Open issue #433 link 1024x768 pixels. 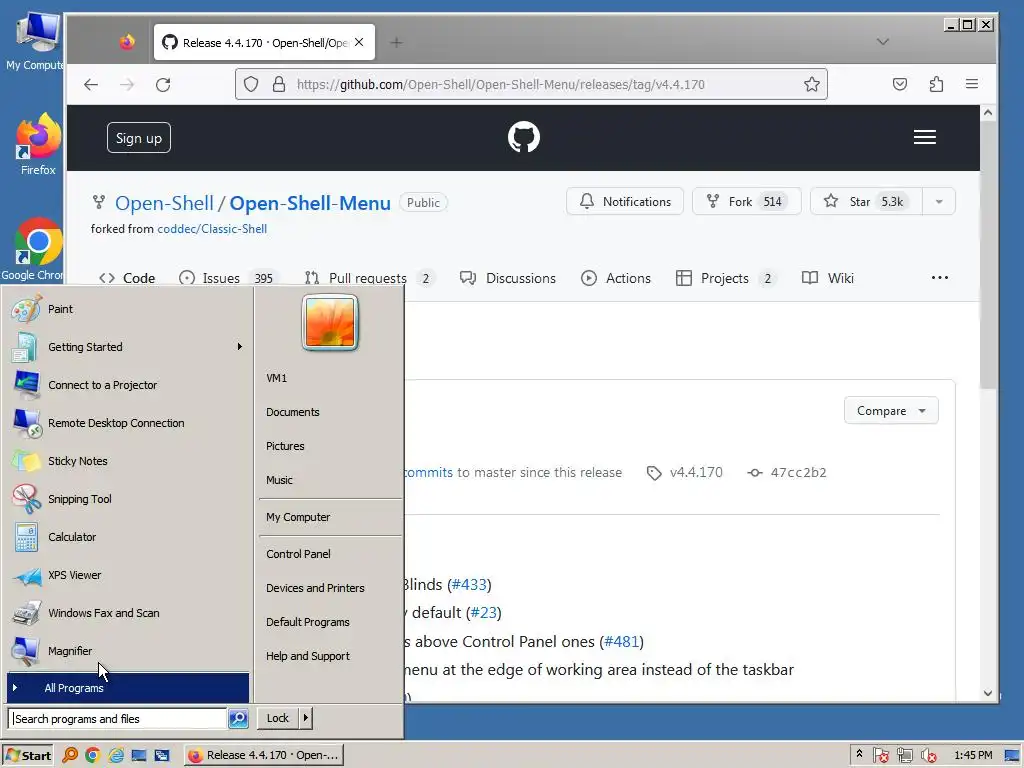coord(469,584)
